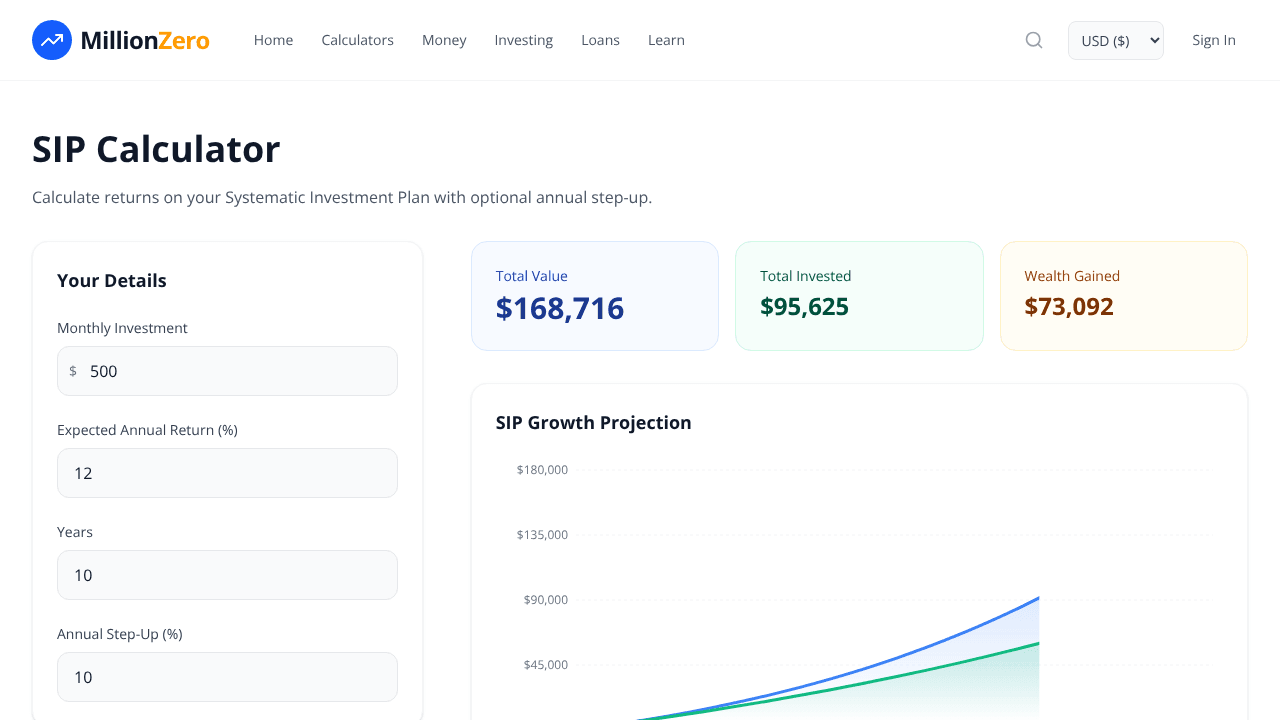Click the Total Invested $95,625 amount

804,306
